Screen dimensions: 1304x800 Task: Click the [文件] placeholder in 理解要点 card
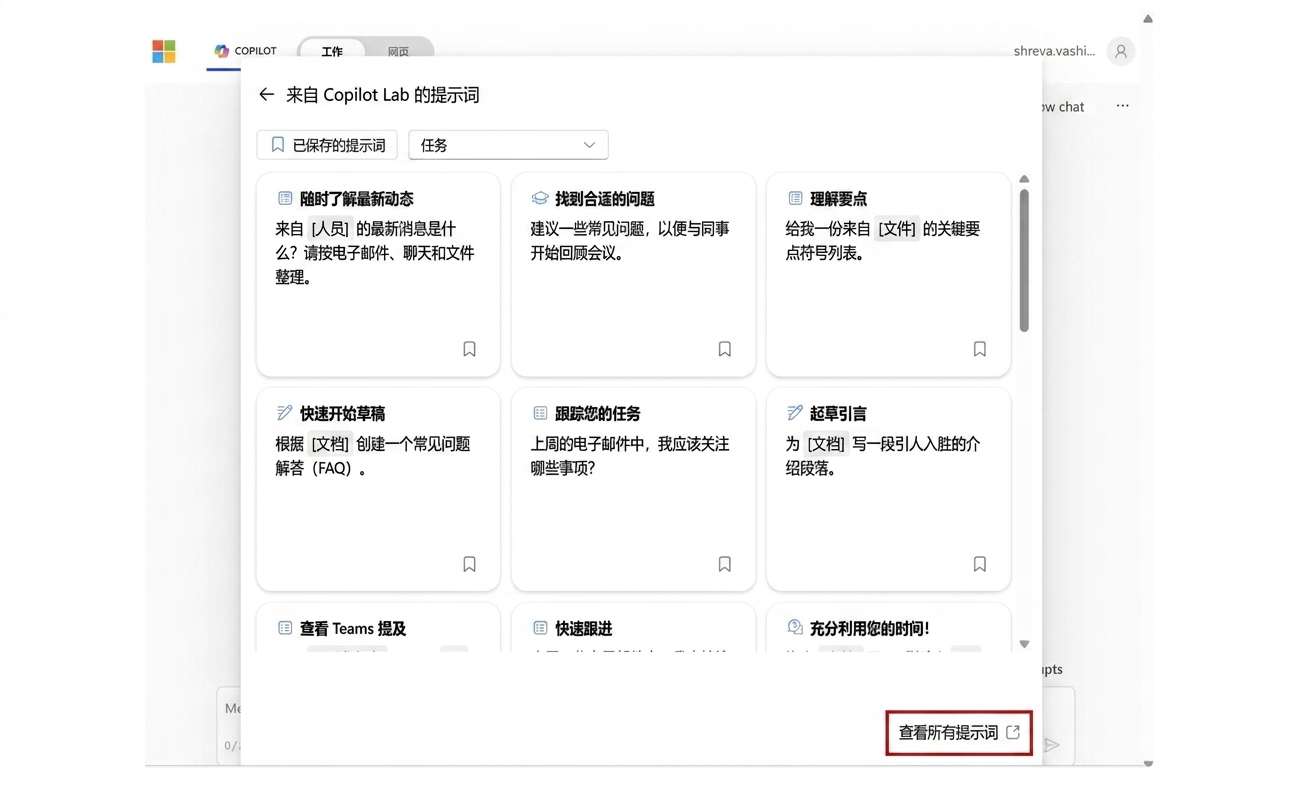897,229
